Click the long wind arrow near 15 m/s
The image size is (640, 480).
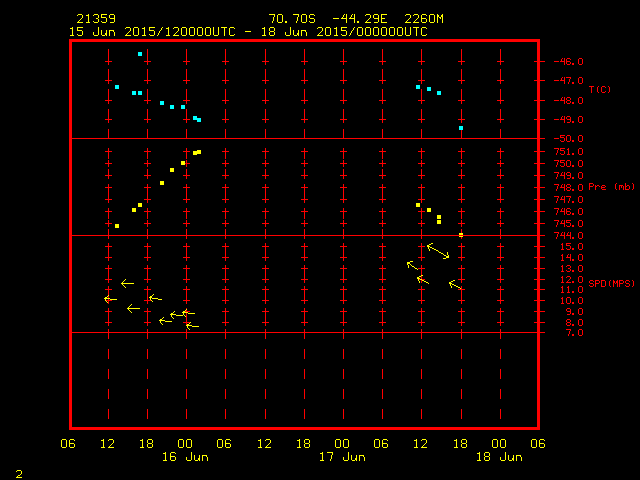pos(438,251)
